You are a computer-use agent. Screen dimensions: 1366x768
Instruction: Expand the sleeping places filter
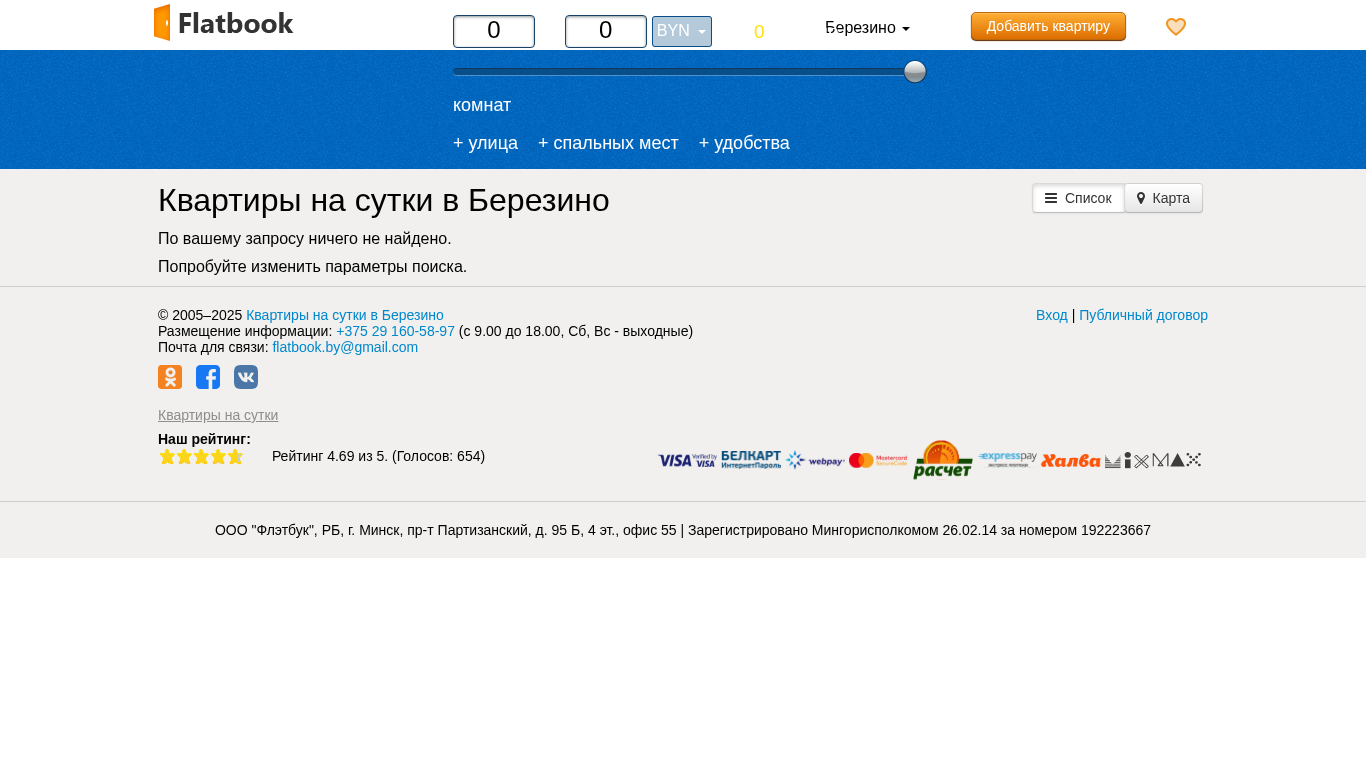pyautogui.click(x=608, y=143)
